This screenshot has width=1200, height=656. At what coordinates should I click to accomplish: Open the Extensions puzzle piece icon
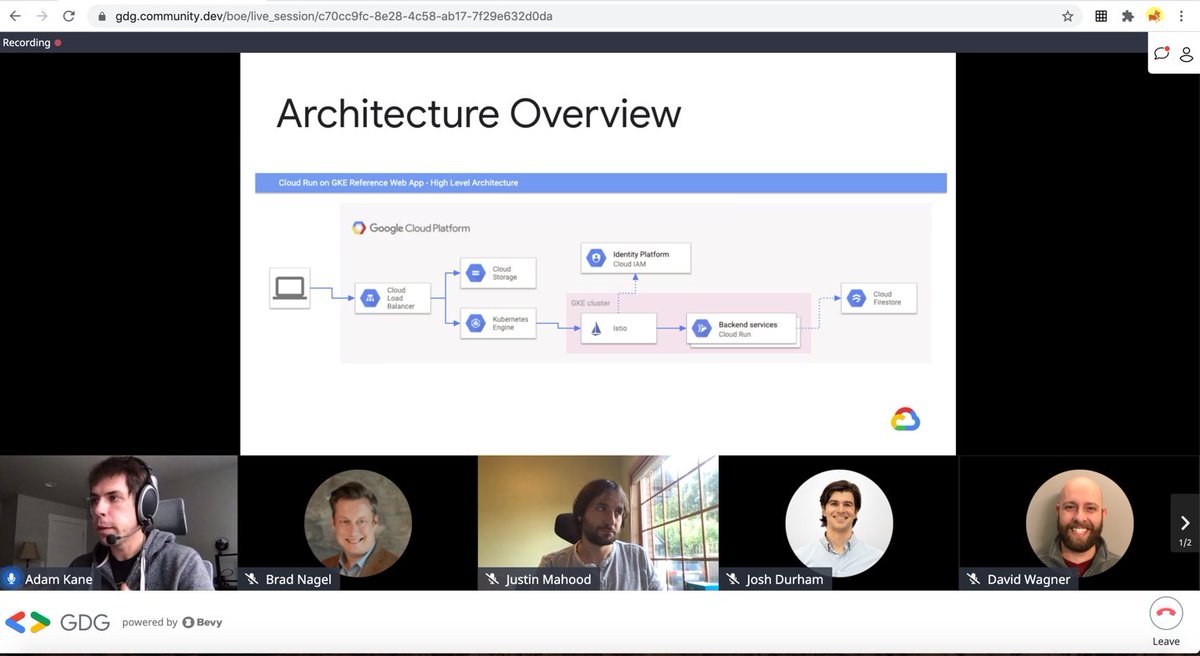point(1128,16)
